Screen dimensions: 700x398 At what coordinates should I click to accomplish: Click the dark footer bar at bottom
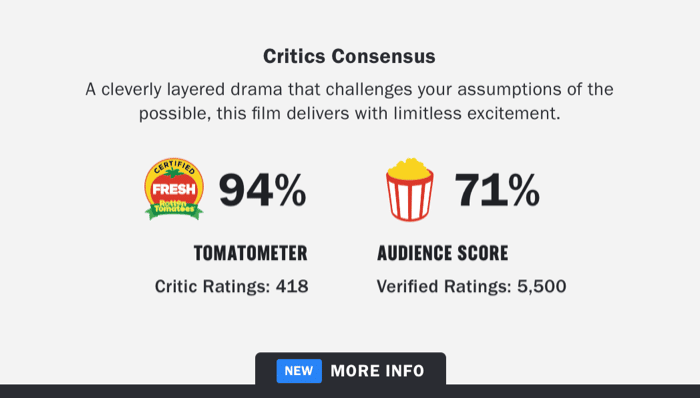click(x=350, y=391)
